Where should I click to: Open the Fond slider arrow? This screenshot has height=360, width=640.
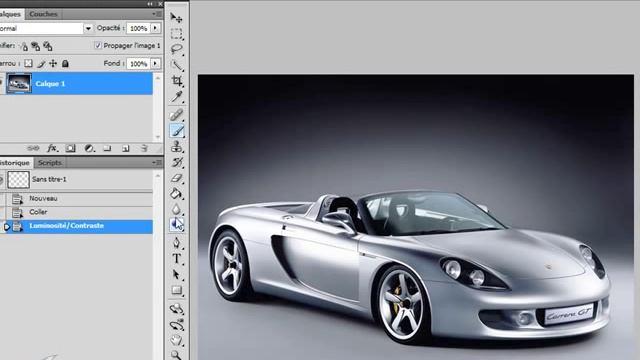156,64
